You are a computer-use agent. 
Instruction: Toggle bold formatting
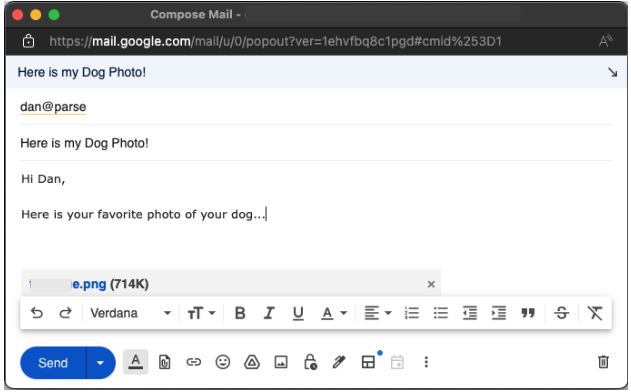tap(240, 313)
